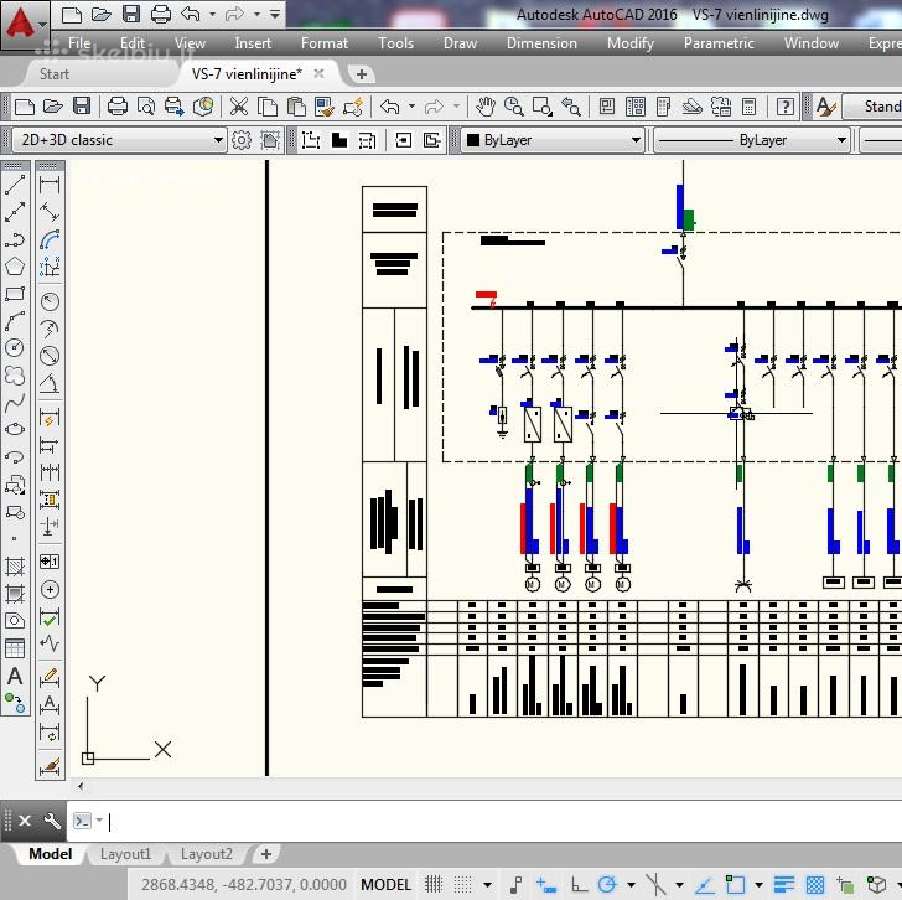Expand command line recent commands arrow
The width and height of the screenshot is (902, 900).
click(100, 820)
